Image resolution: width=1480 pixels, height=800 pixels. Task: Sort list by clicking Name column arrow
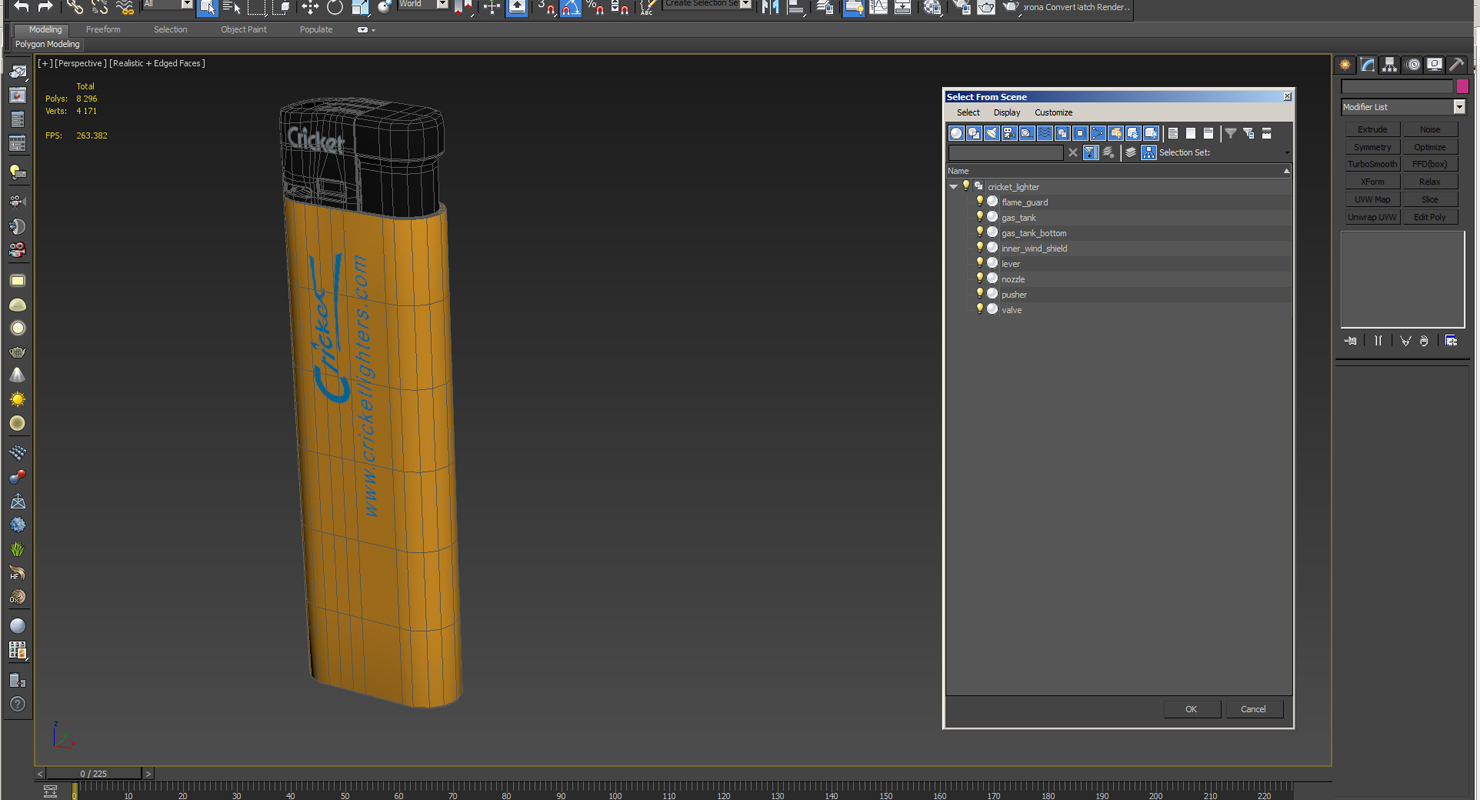click(x=1286, y=171)
